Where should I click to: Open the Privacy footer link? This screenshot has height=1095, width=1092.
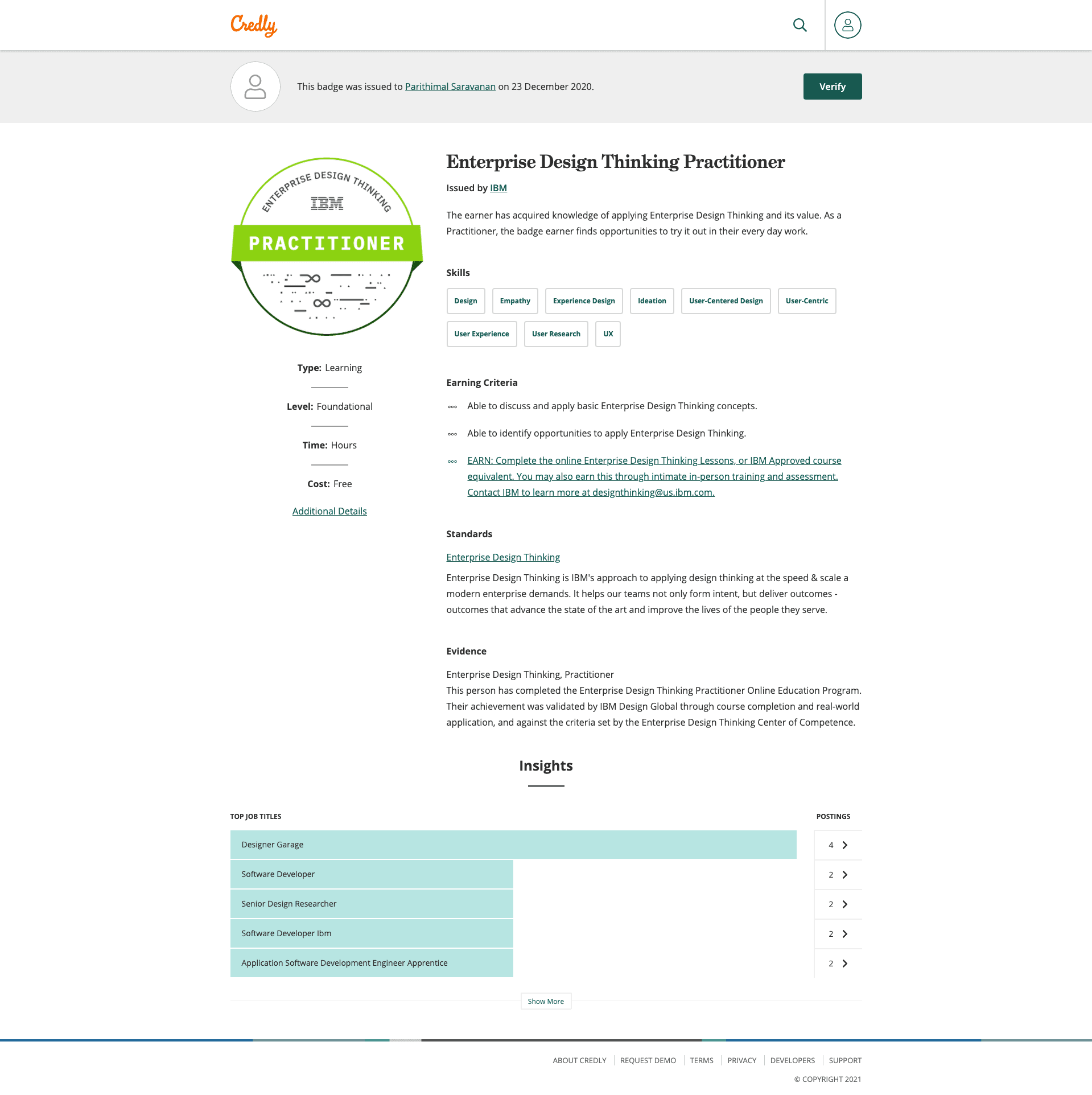pos(741,1060)
